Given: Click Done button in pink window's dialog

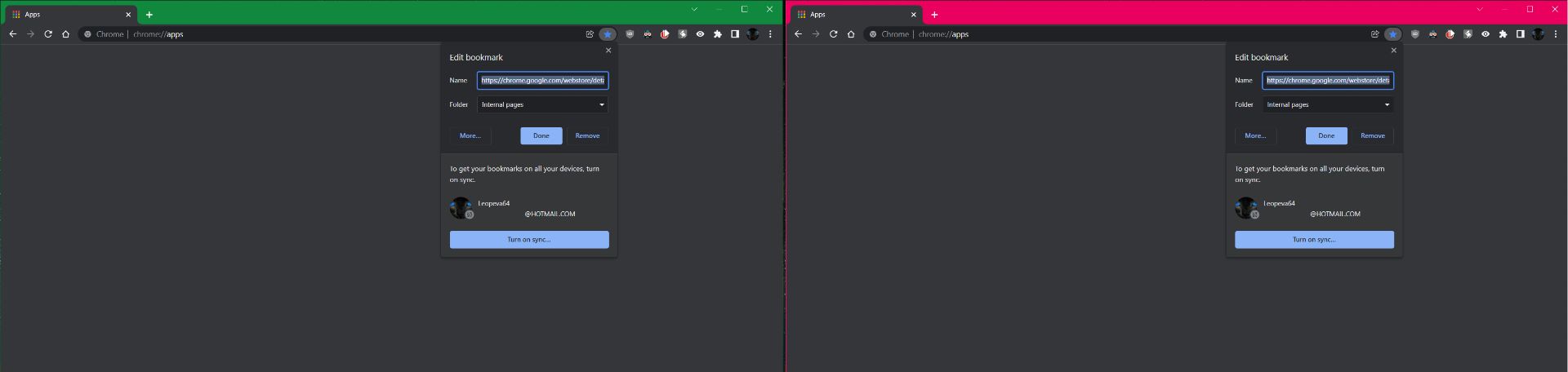Looking at the screenshot, I should click(1327, 135).
